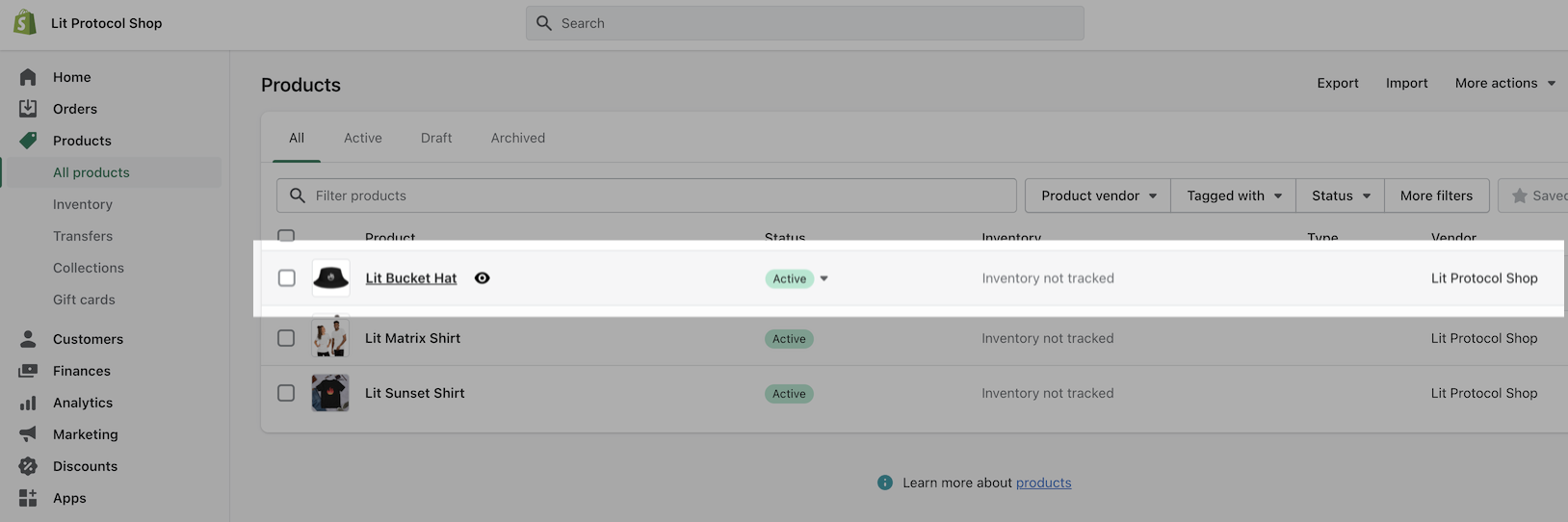Click the info icon beside Learn more
This screenshot has height=522, width=1568.
(x=885, y=483)
